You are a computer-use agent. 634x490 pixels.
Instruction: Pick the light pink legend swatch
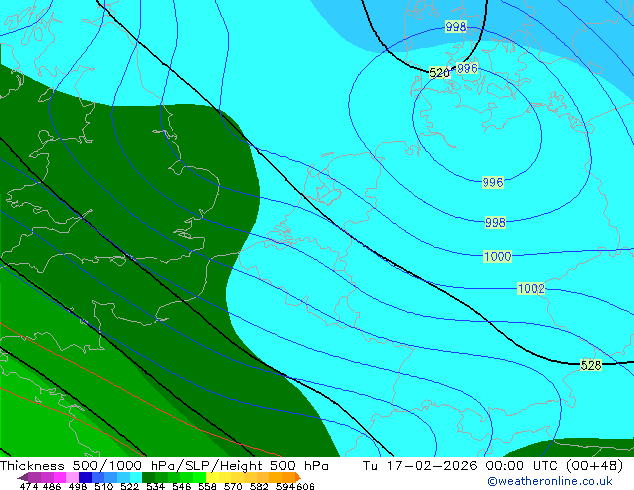pyautogui.click(x=71, y=477)
